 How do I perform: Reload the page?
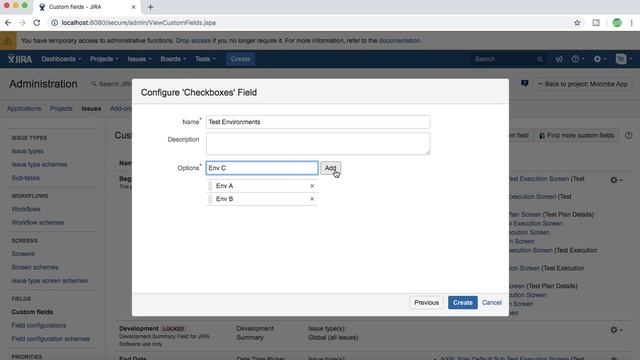click(x=37, y=23)
